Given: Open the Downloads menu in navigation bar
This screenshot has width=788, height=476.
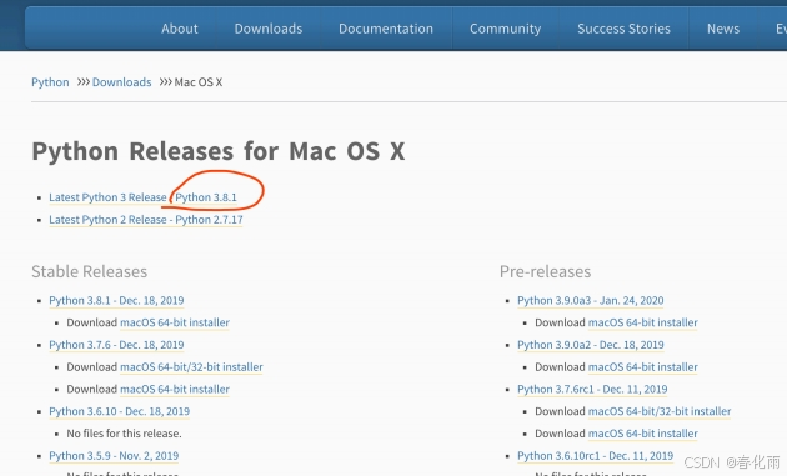Looking at the screenshot, I should coord(268,29).
